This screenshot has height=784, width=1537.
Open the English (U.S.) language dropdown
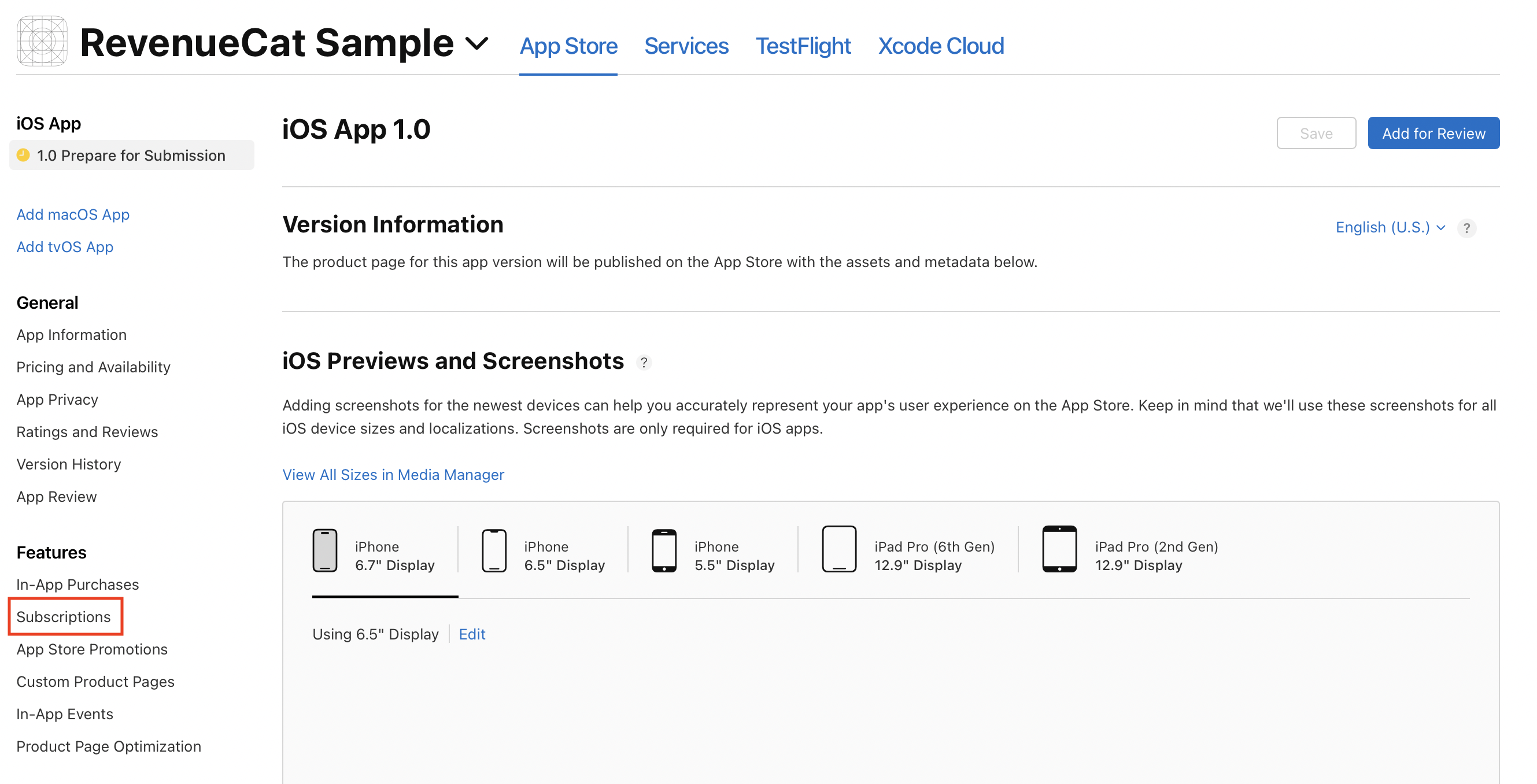(1390, 227)
